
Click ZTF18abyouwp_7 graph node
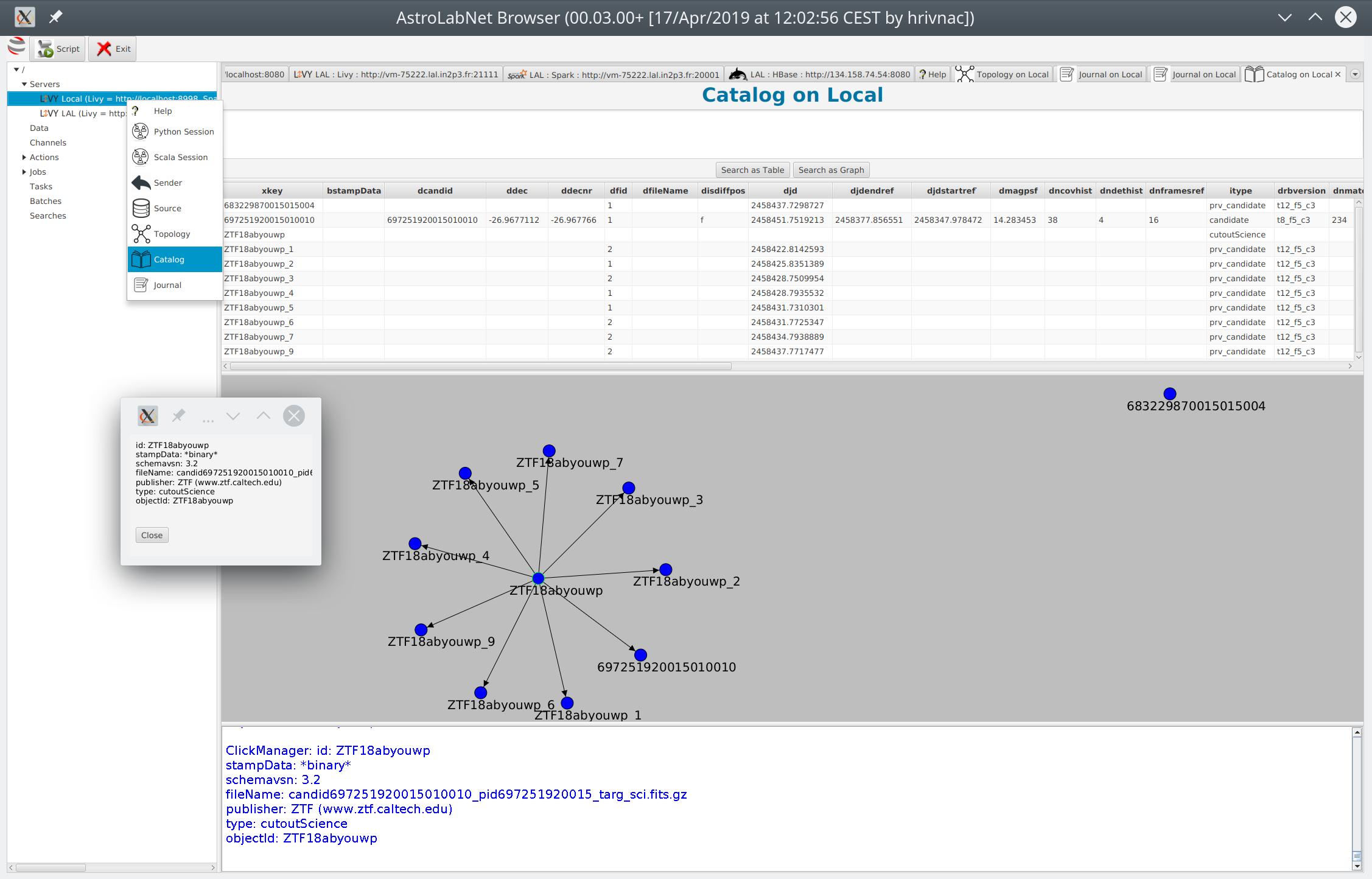(x=549, y=451)
